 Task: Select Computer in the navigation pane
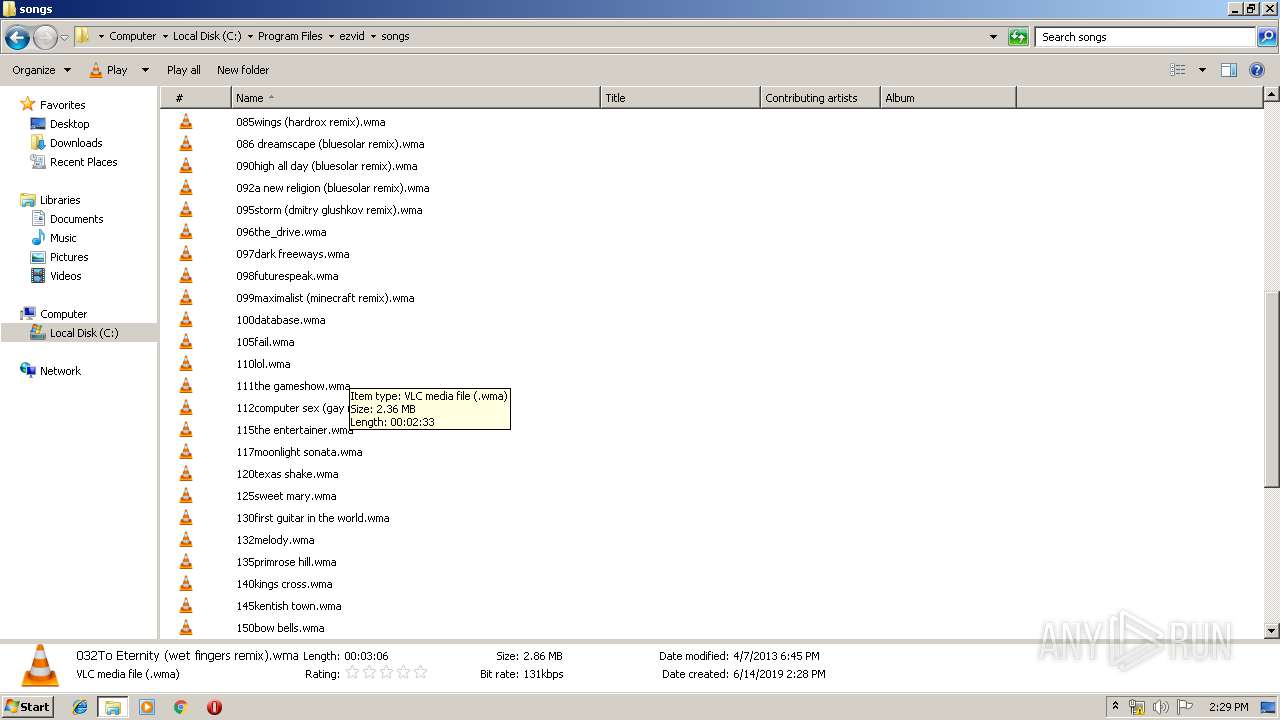(x=63, y=314)
